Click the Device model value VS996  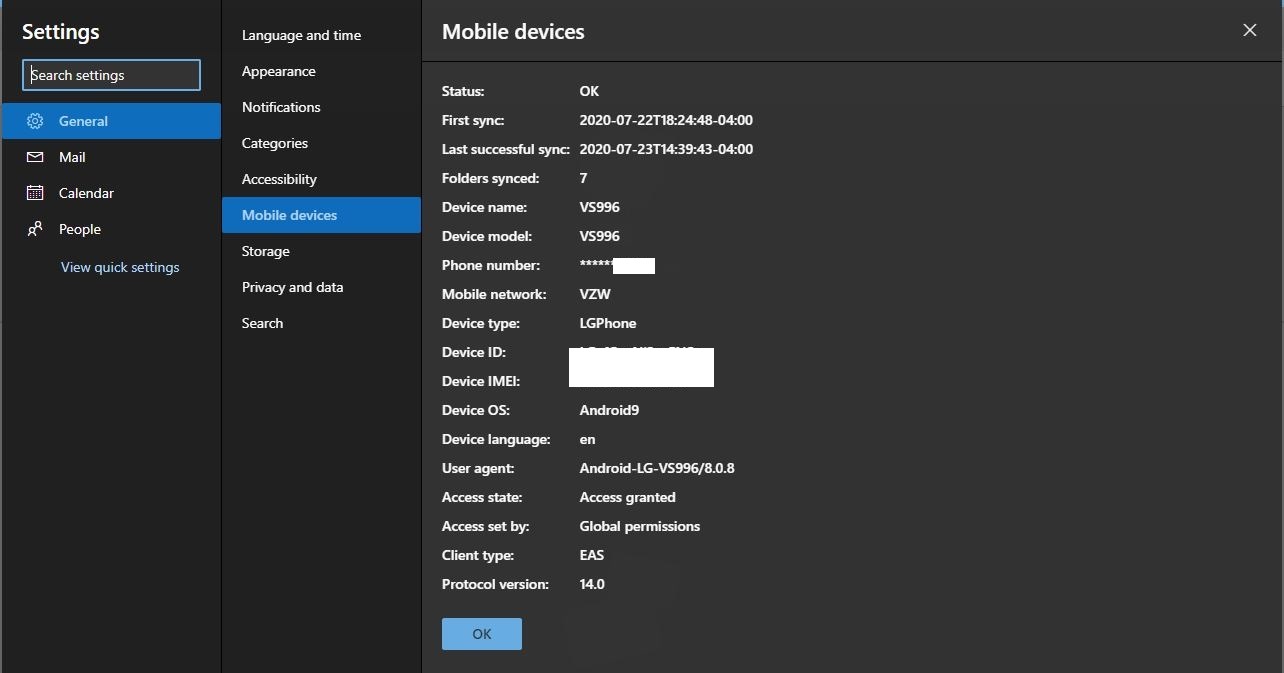pyautogui.click(x=599, y=236)
